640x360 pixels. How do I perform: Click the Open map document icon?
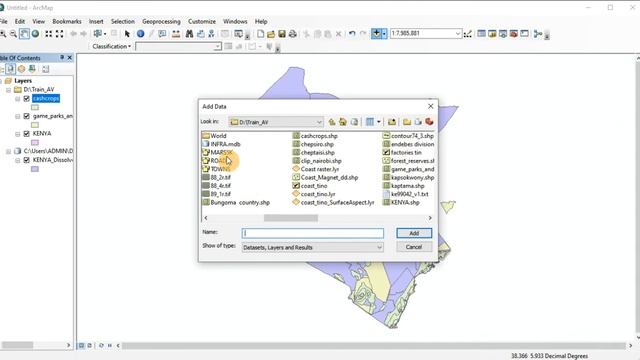coord(271,34)
